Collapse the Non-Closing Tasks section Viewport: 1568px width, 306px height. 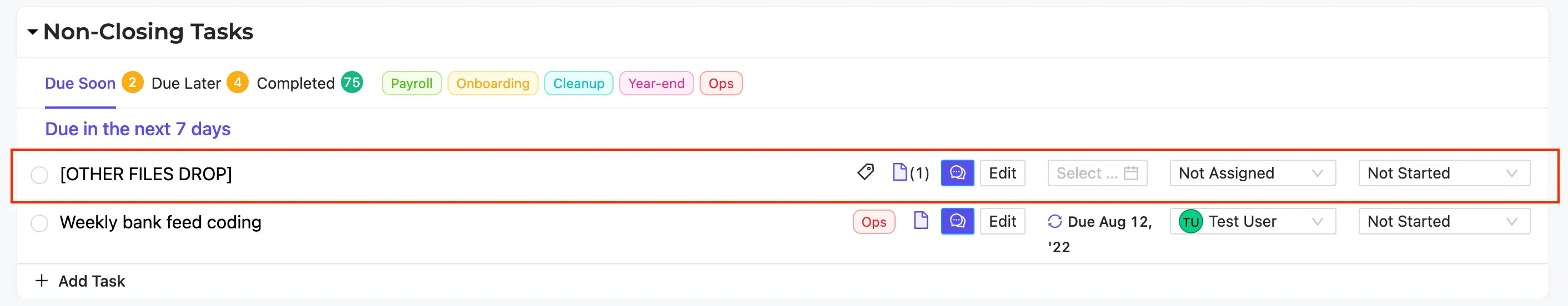(33, 32)
